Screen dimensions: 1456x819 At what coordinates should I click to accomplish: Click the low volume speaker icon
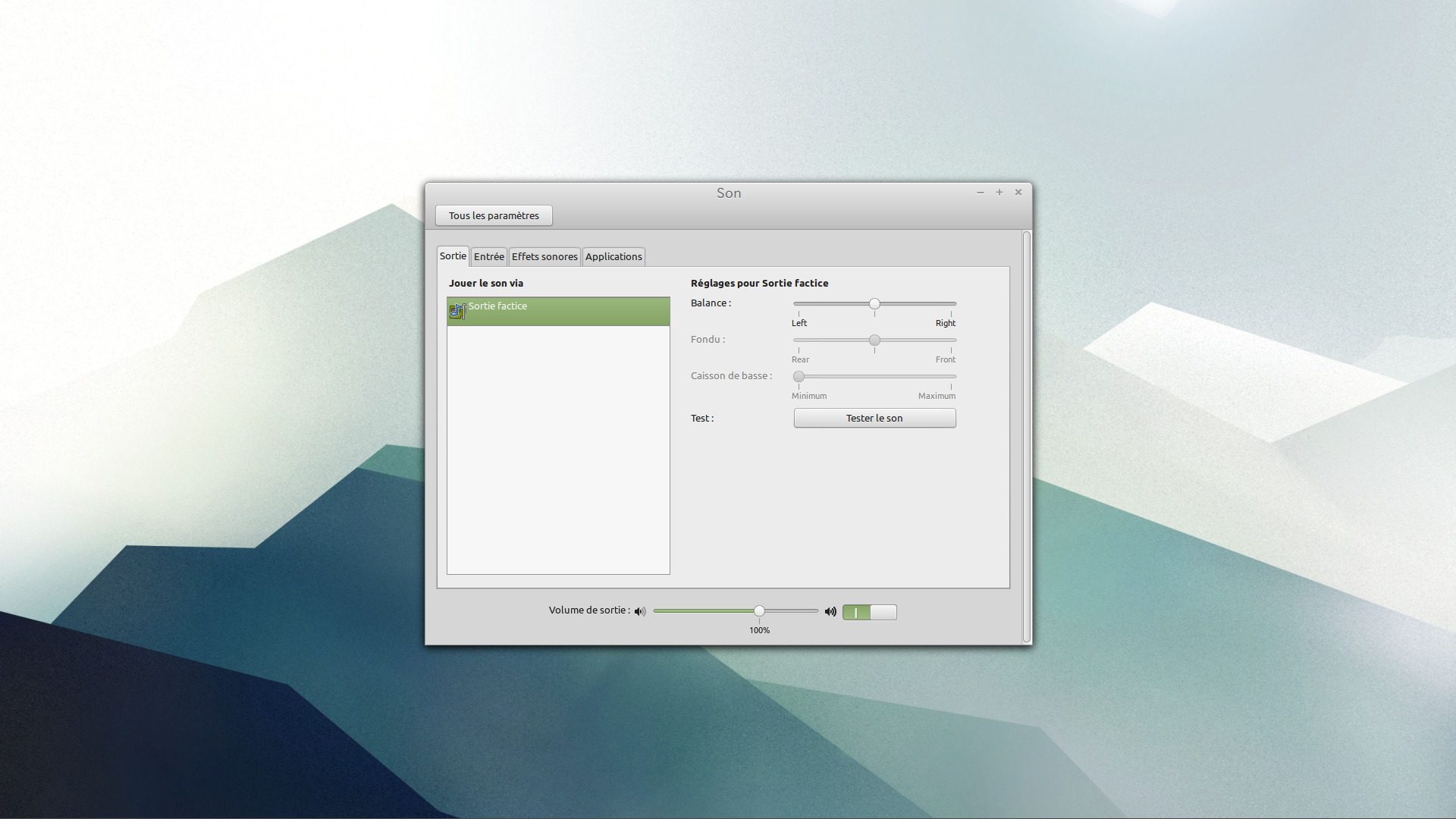(x=640, y=611)
